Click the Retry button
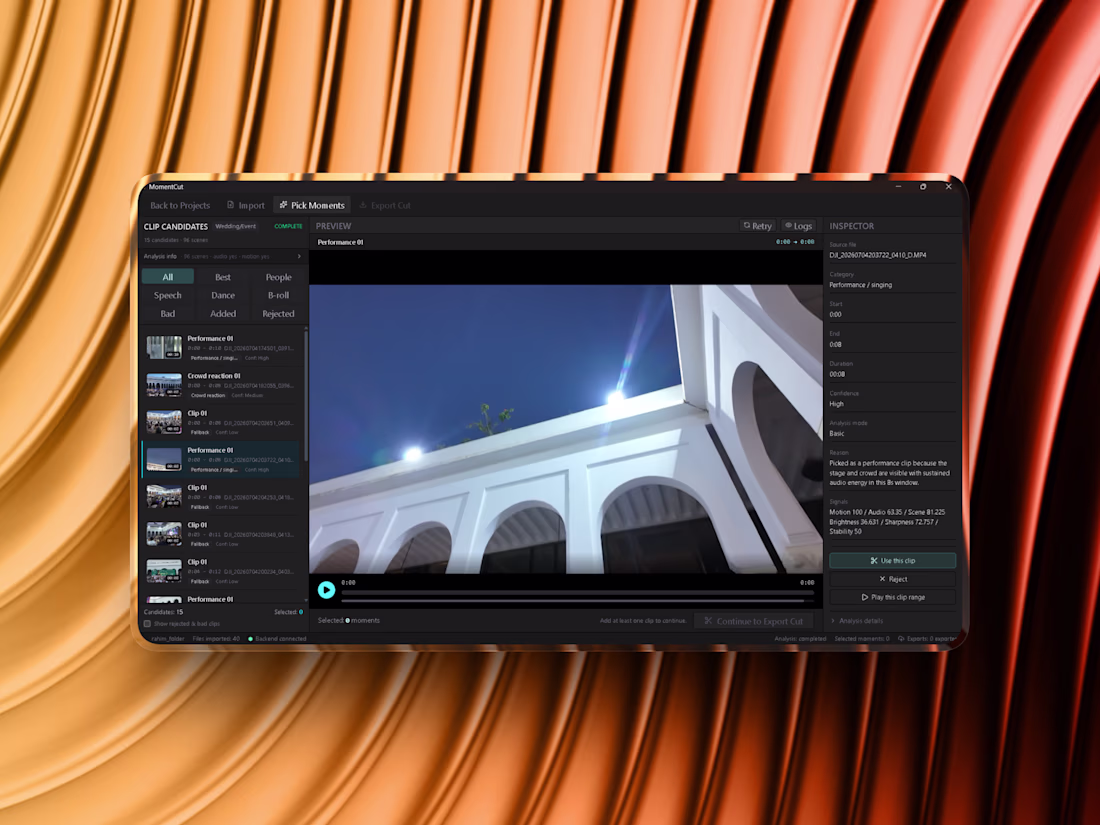 click(758, 226)
